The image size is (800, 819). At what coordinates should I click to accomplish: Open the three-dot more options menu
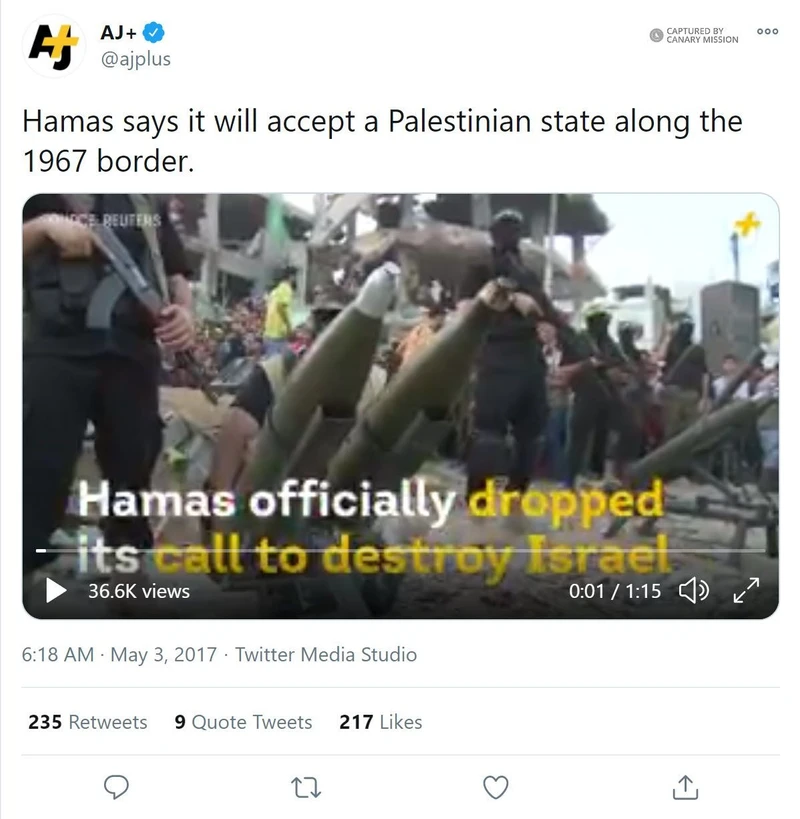pyautogui.click(x=767, y=31)
